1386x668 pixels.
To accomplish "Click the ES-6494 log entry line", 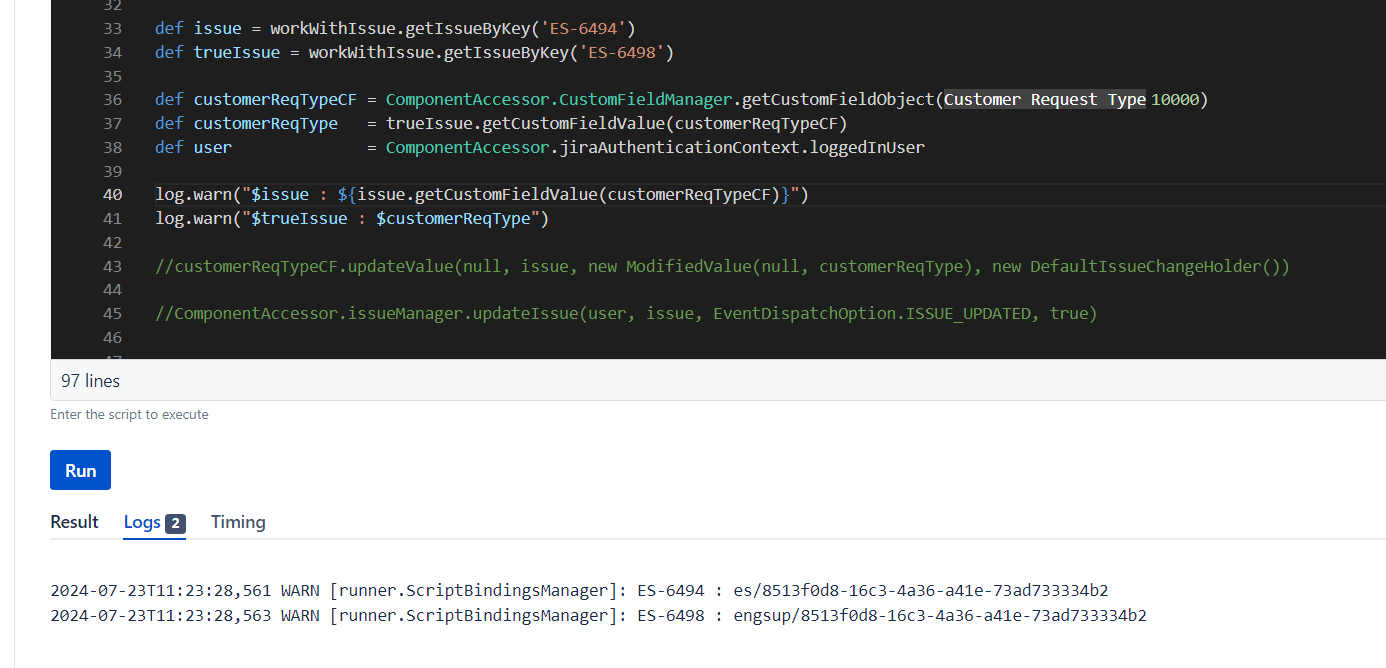I will click(579, 590).
